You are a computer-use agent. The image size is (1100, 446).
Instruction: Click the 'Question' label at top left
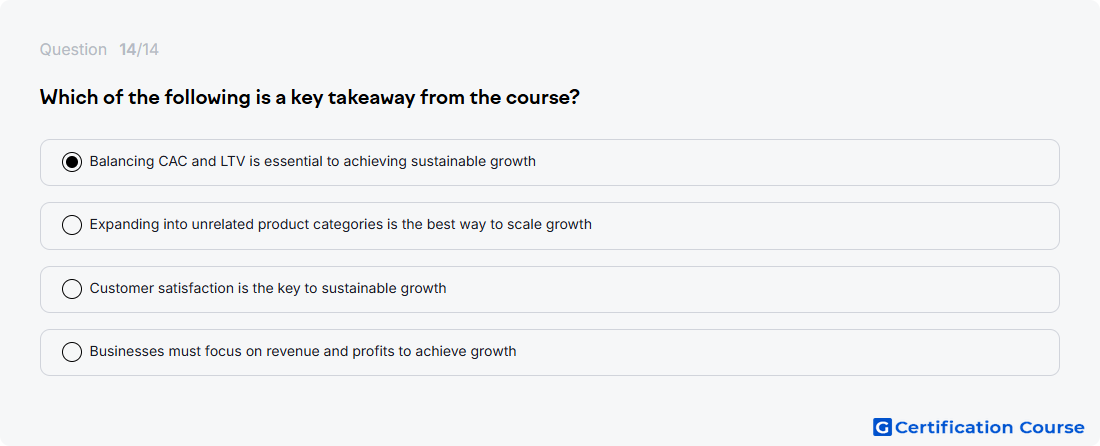click(x=73, y=50)
